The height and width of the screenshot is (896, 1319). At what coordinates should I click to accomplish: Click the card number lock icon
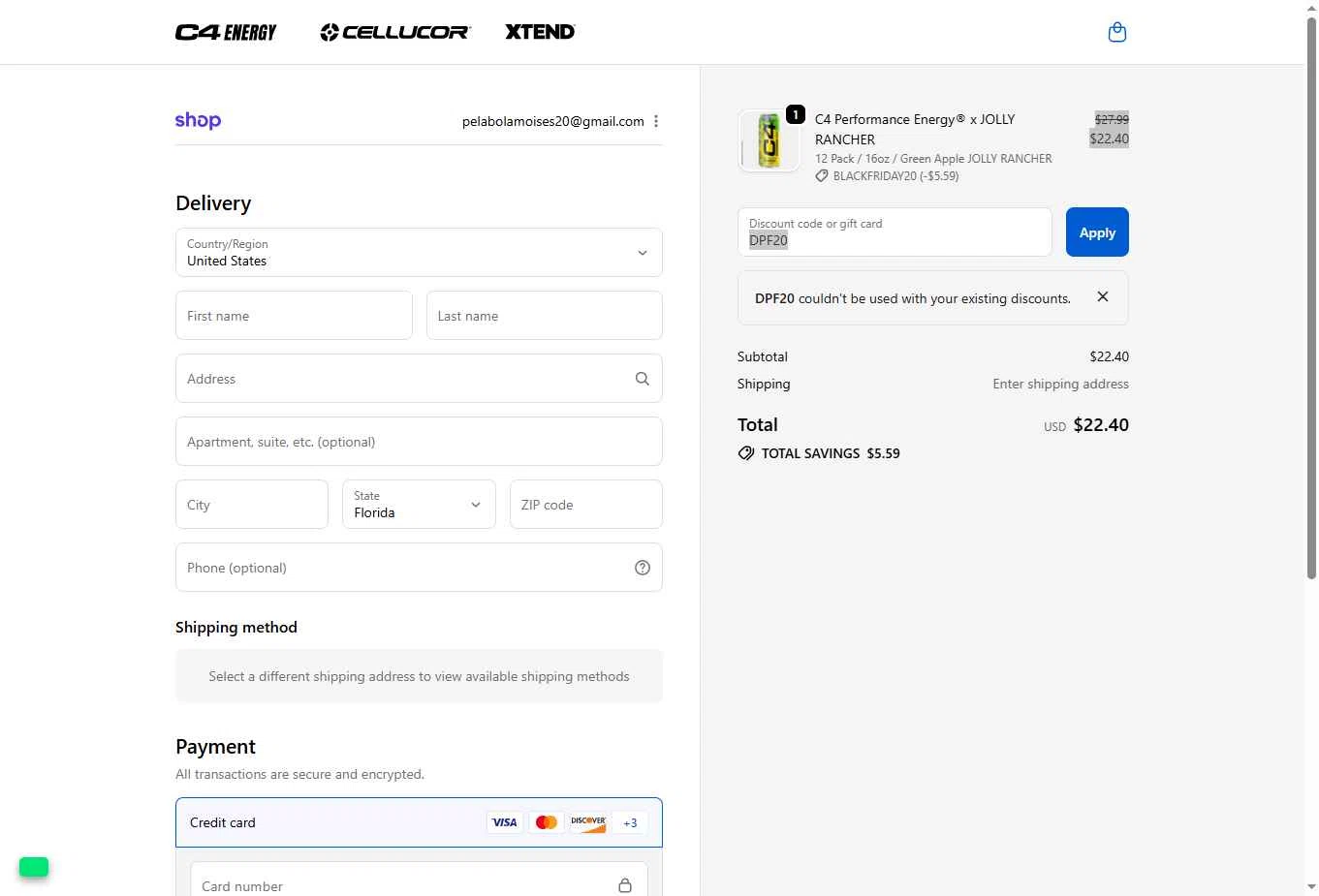625,885
